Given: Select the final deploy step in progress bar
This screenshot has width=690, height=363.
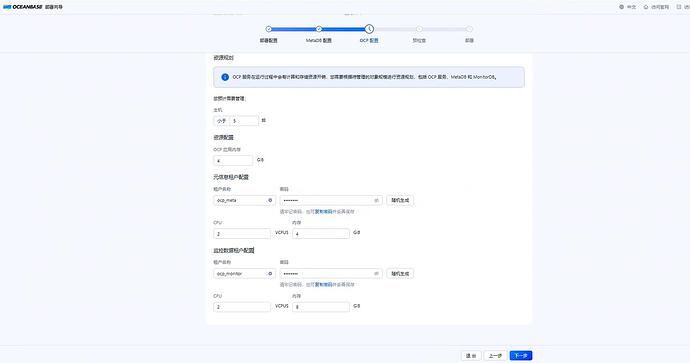Looking at the screenshot, I should 470,29.
